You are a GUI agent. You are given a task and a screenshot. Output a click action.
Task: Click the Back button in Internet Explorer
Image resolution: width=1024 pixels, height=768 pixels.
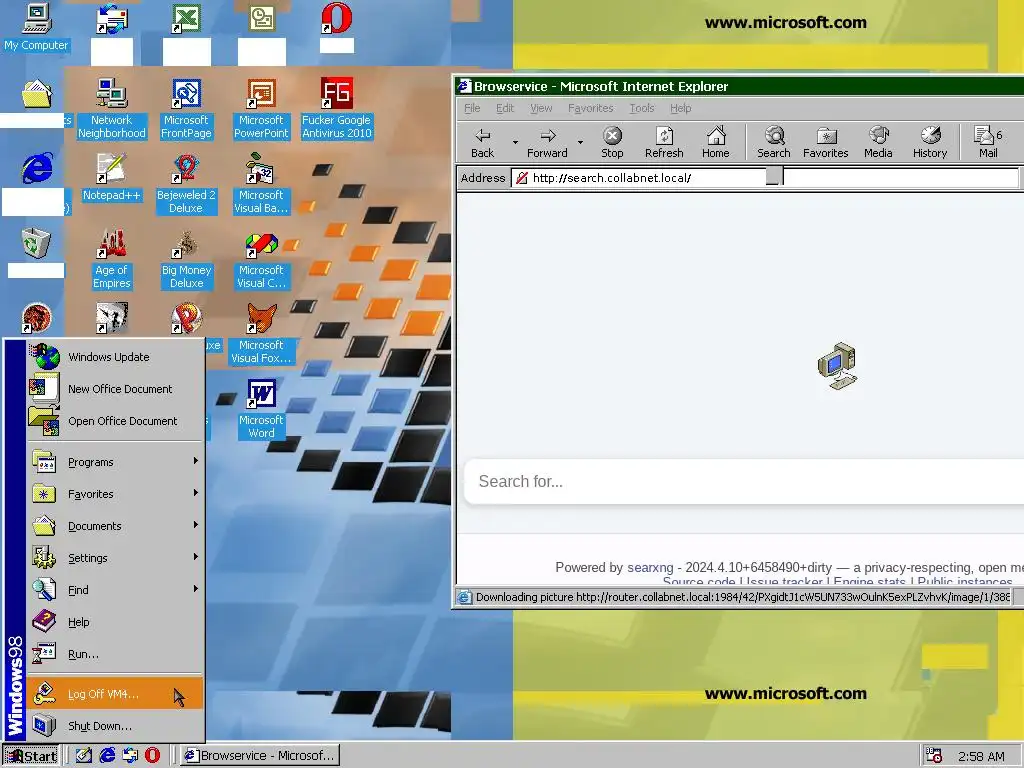point(483,142)
